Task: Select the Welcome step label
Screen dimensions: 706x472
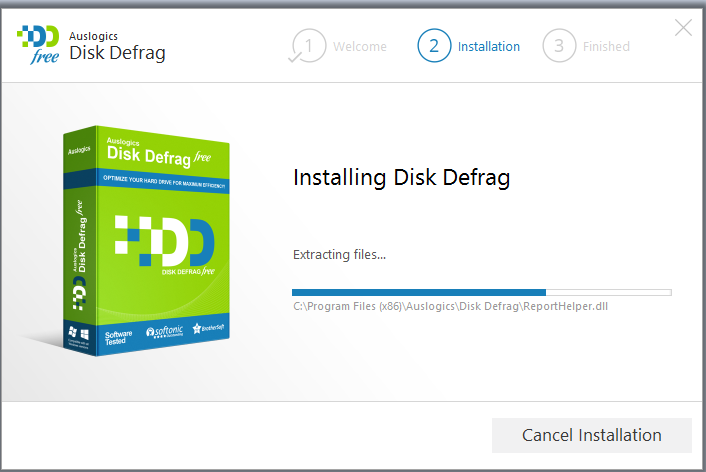Action: [x=360, y=46]
